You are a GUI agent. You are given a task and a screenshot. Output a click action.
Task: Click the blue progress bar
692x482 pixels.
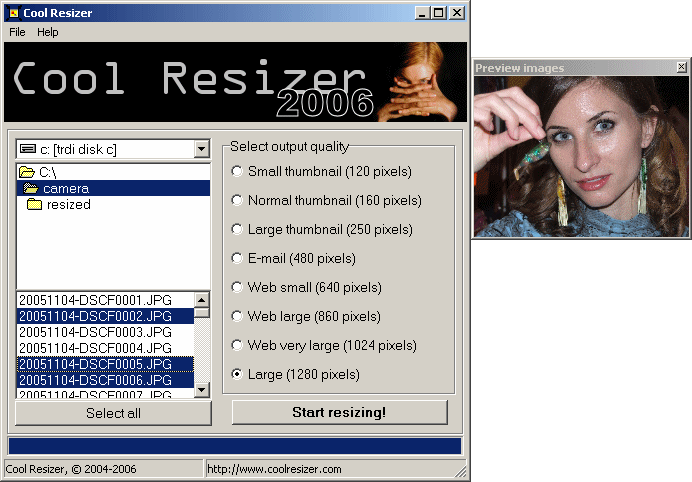235,446
